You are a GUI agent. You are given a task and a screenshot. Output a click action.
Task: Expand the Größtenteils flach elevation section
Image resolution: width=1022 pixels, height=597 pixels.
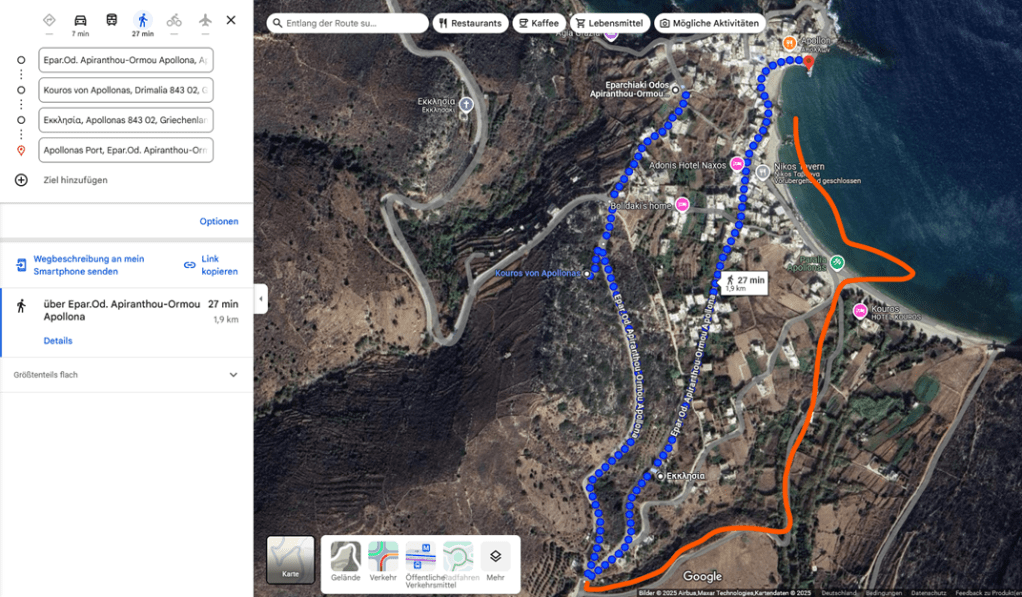[126, 375]
